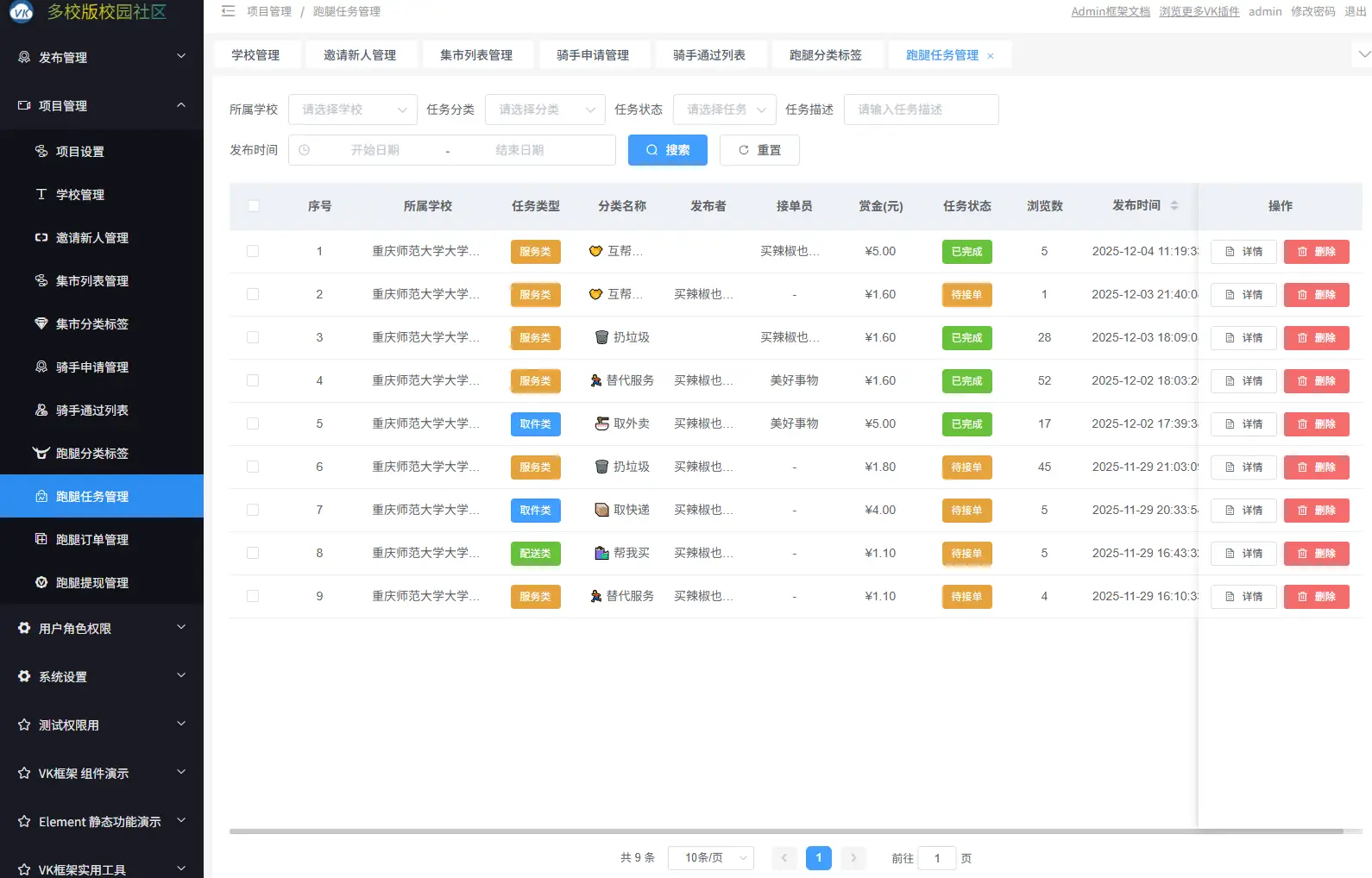The width and height of the screenshot is (1372, 878).
Task: Click the sidebar collapse icon in header
Action: click(228, 11)
